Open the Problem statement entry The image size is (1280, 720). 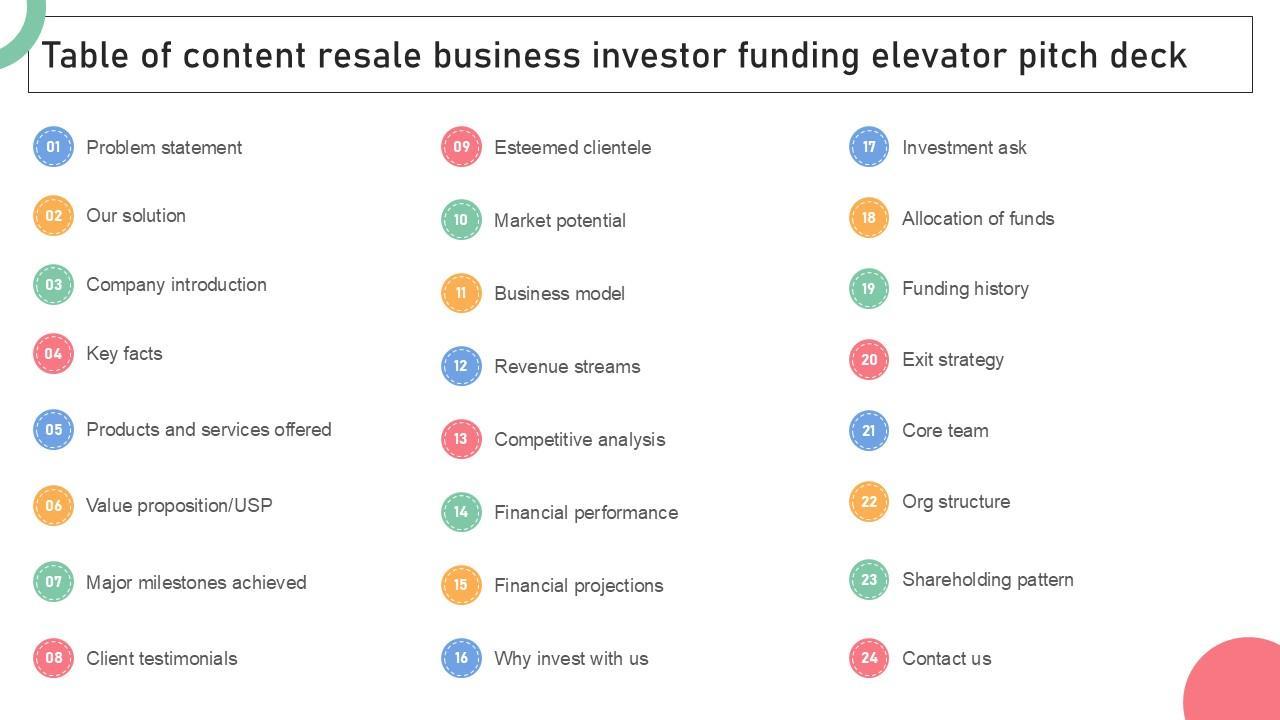point(164,148)
